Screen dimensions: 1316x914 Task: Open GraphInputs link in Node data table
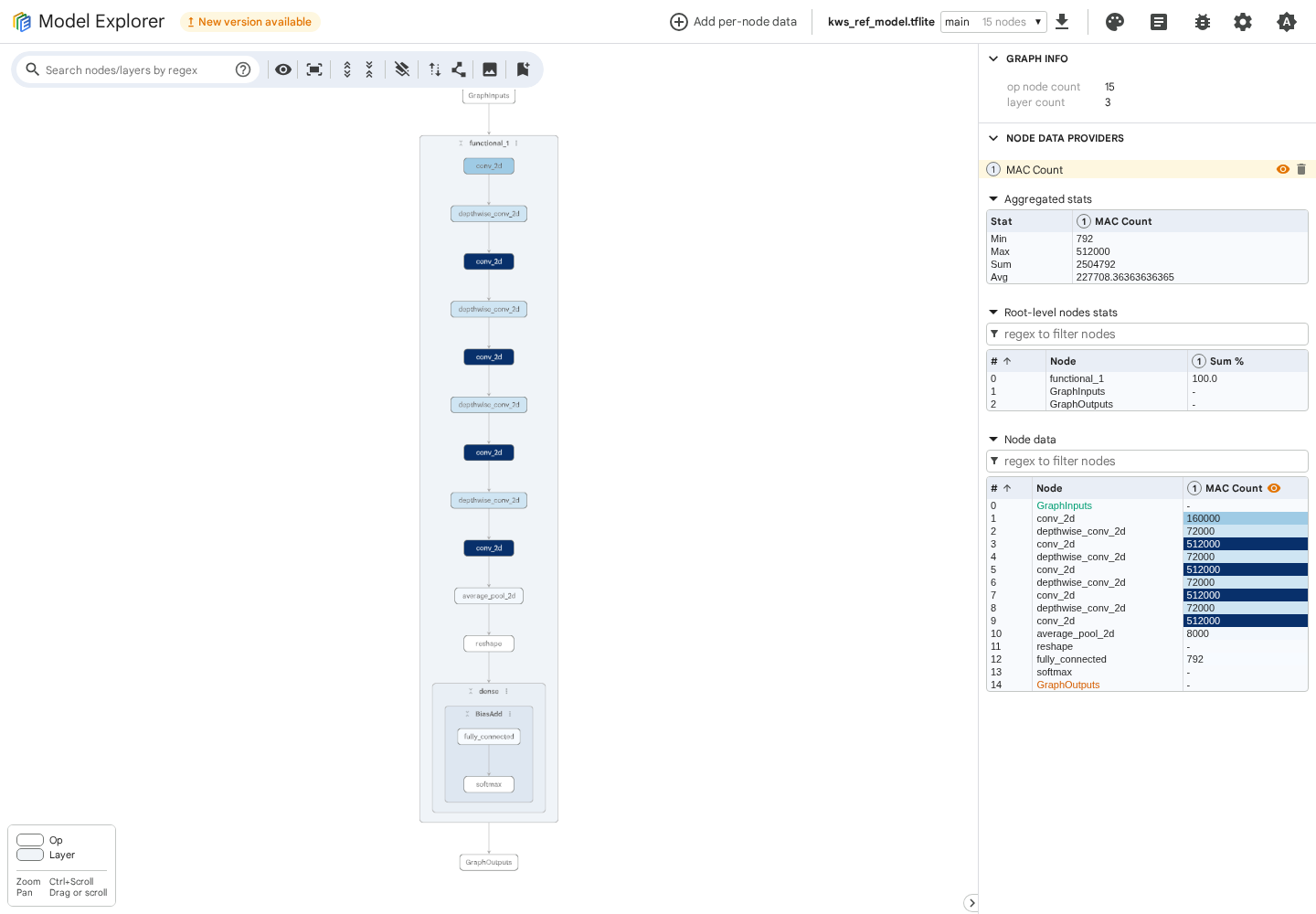tap(1064, 505)
